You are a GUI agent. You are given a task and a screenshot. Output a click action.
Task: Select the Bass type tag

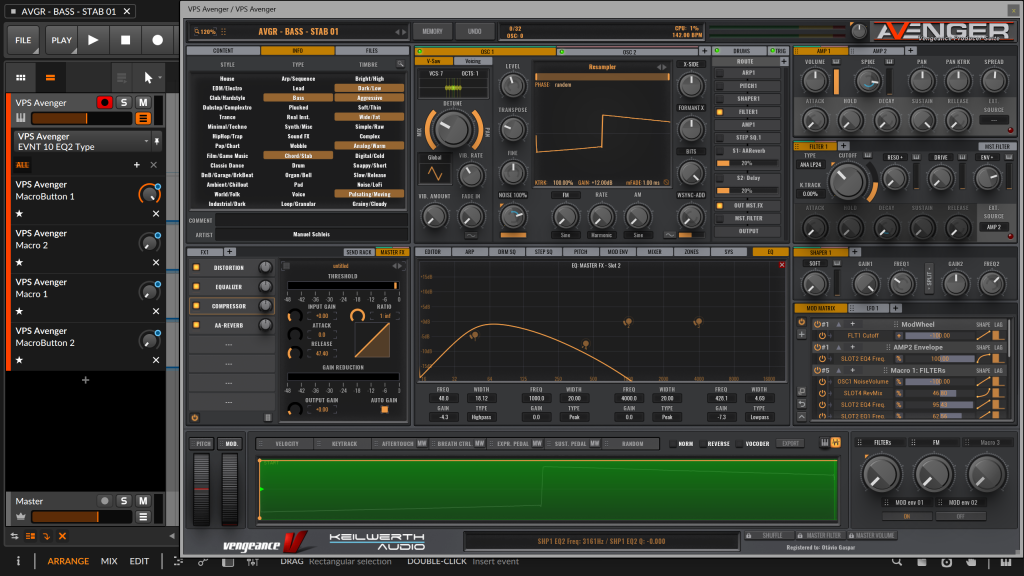[298, 97]
